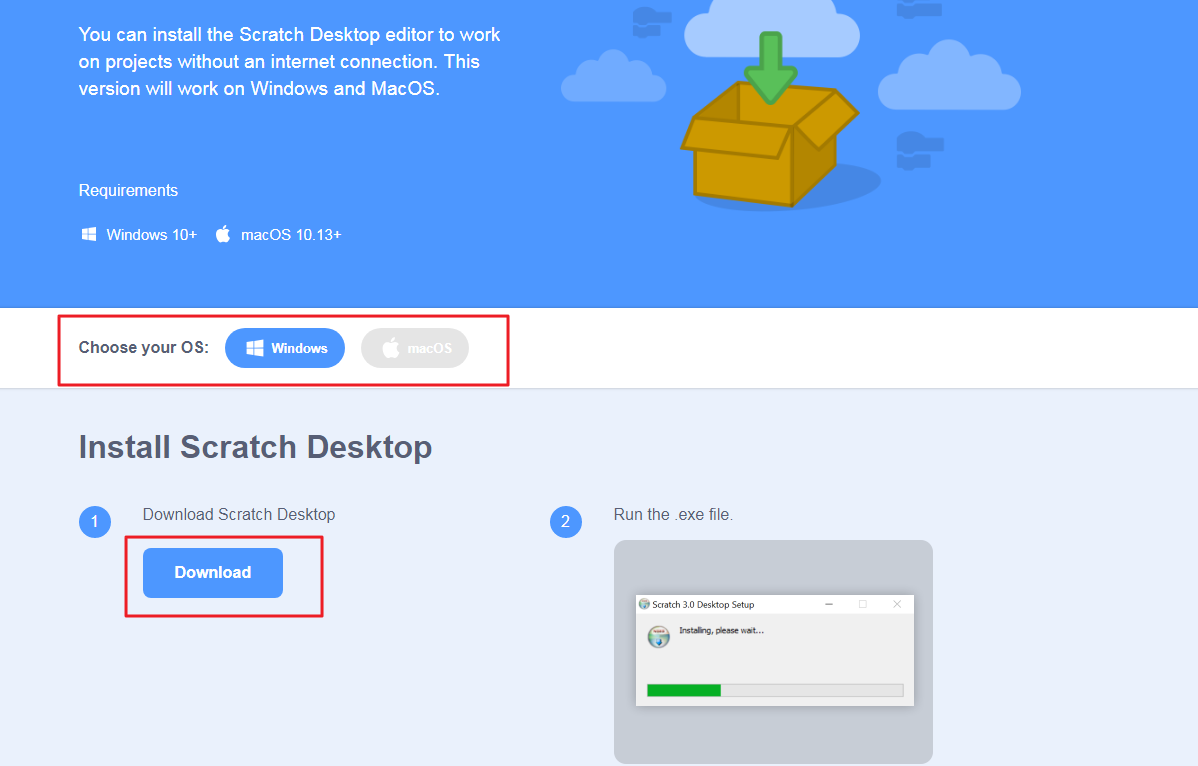Viewport: 1198px width, 766px height.
Task: Click the 'Windows 10+' requirement text
Action: [151, 235]
